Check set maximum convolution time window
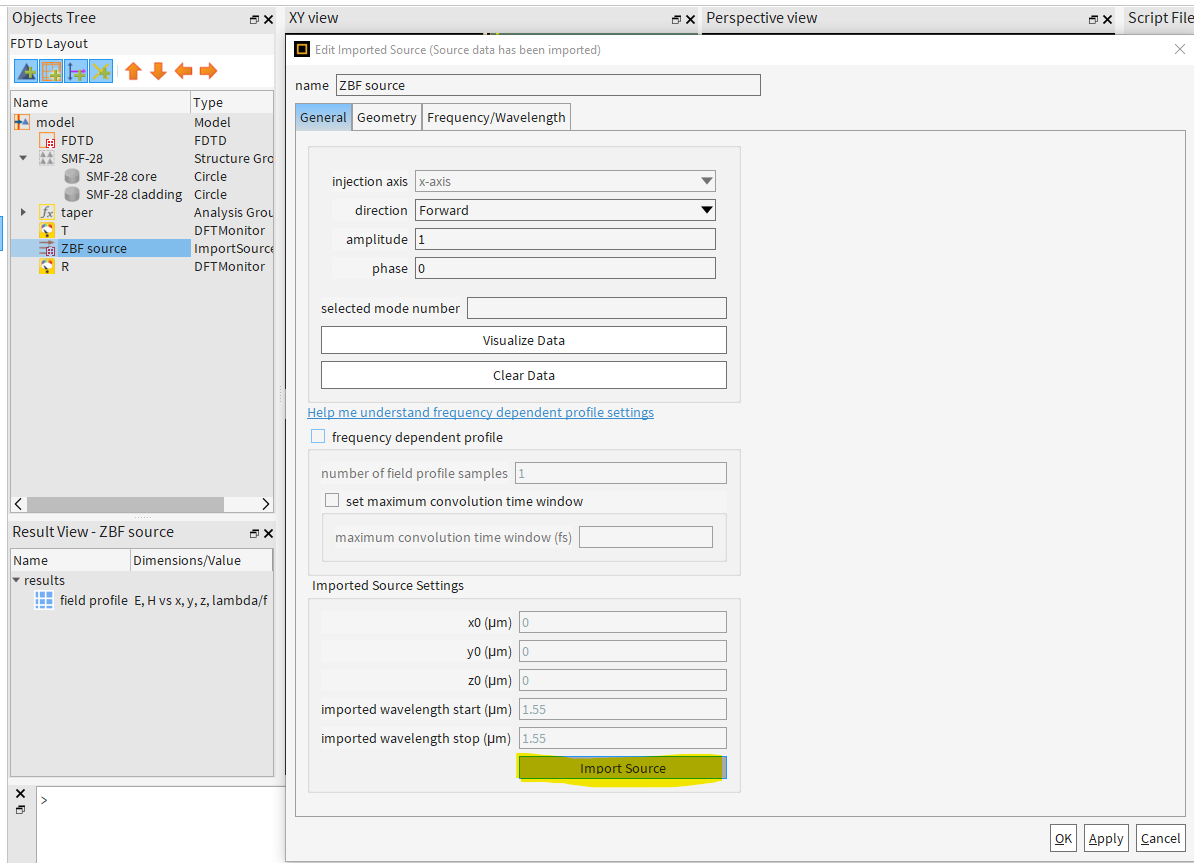This screenshot has height=863, width=1194. 331,500
